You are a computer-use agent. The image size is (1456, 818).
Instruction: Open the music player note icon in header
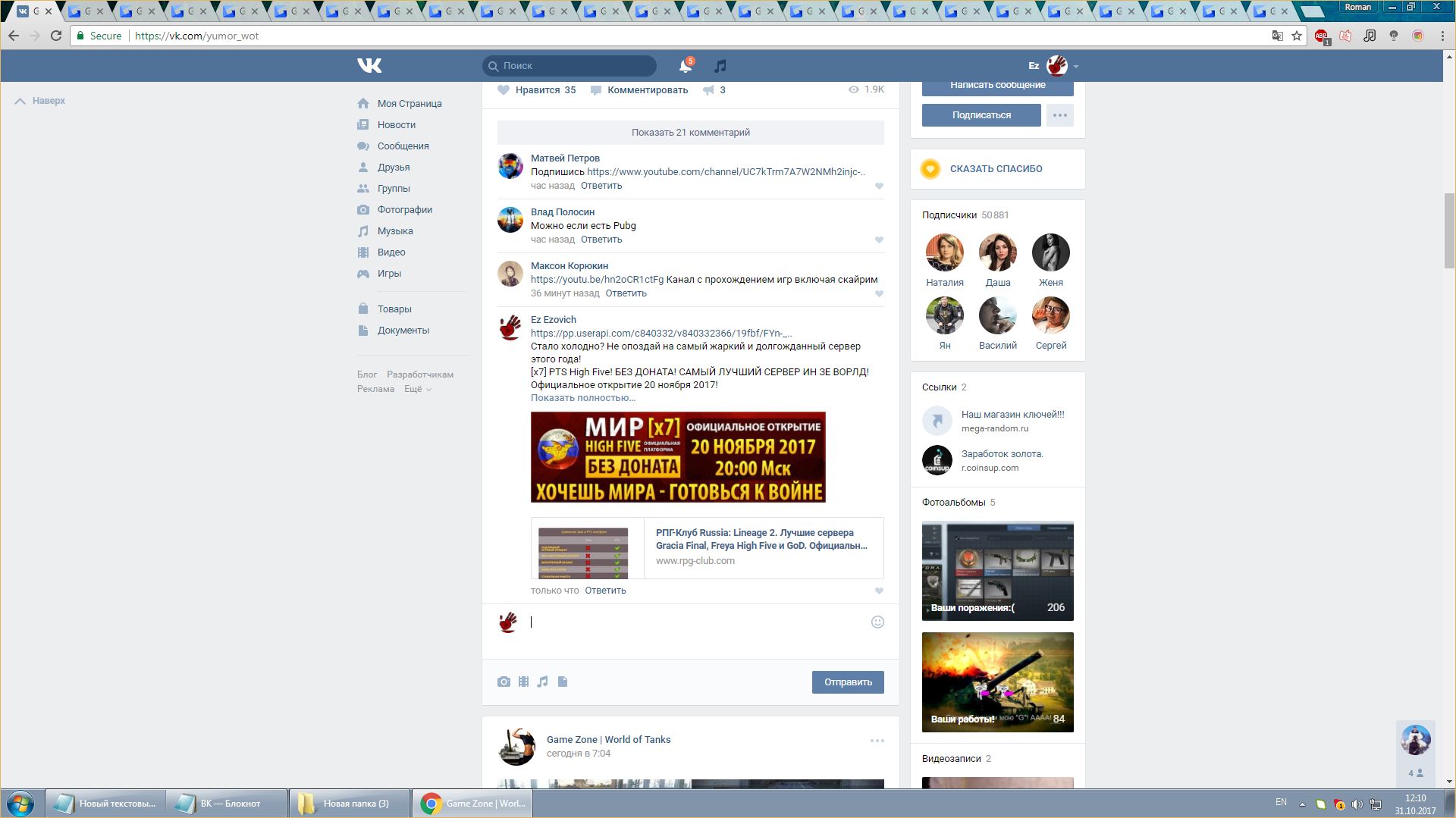pyautogui.click(x=720, y=66)
